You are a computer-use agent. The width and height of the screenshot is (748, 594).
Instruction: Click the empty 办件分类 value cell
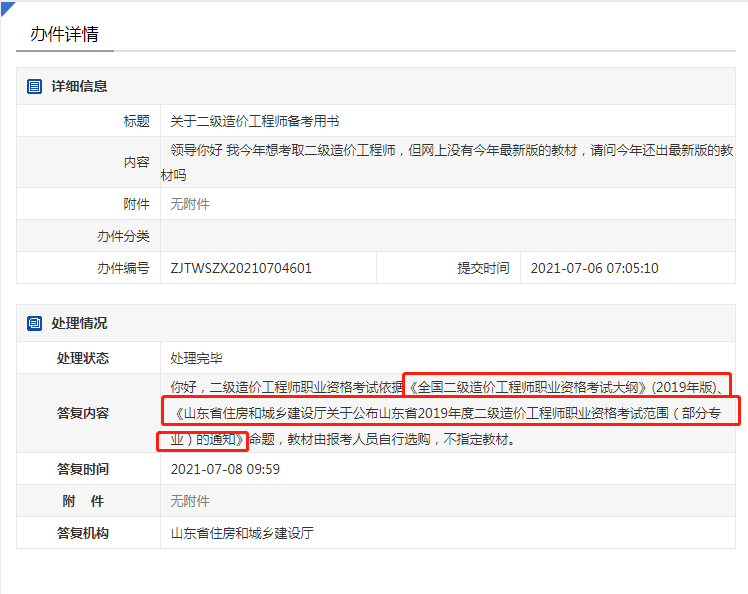[x=450, y=236]
